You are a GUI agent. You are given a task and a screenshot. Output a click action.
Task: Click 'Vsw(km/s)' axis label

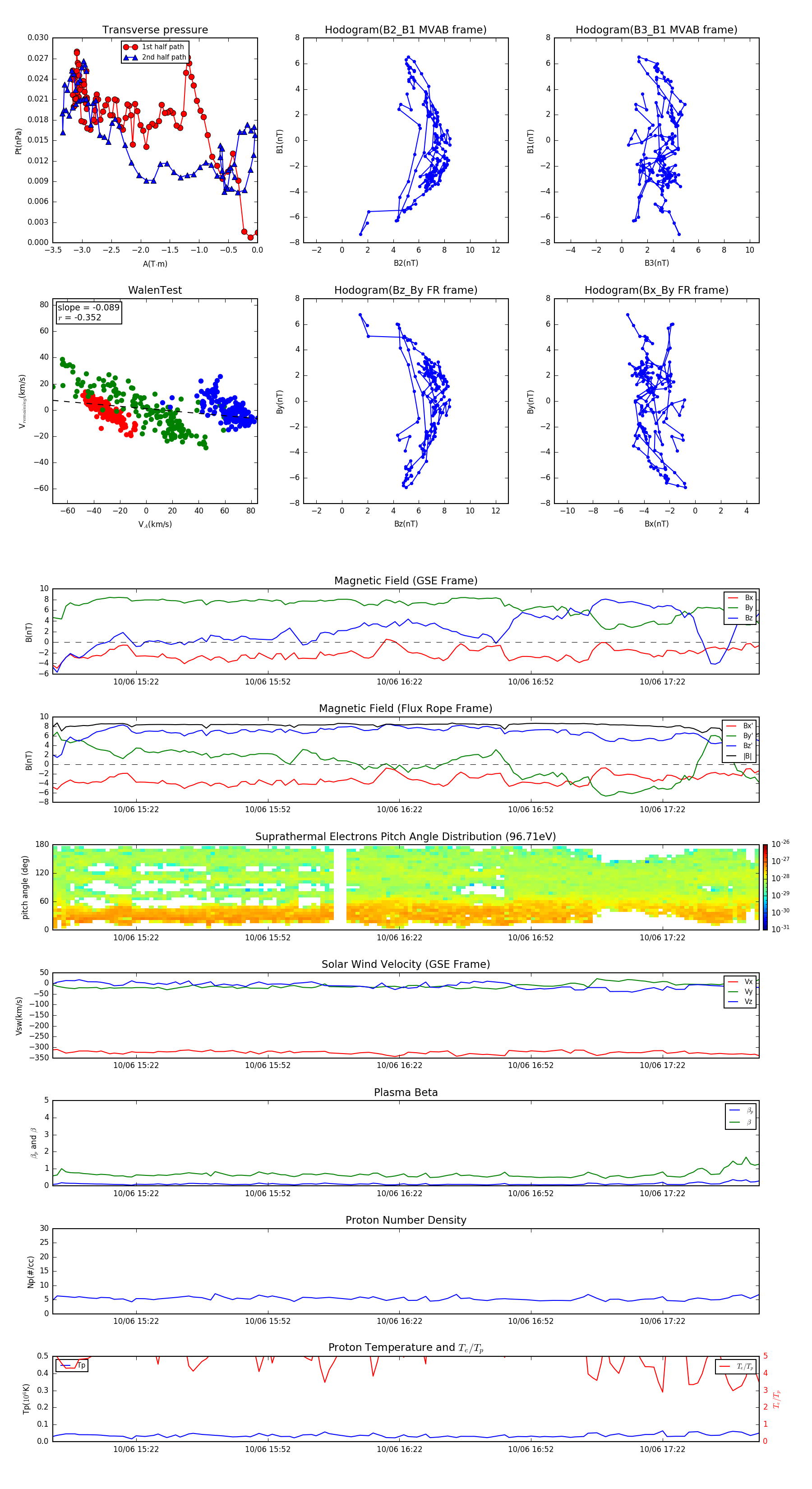(x=18, y=1016)
